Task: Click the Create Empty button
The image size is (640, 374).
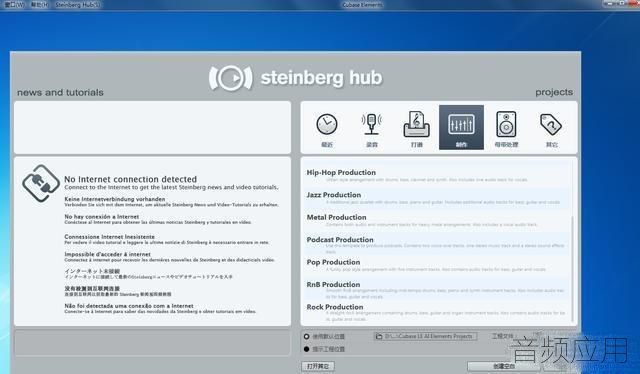Action: click(504, 366)
